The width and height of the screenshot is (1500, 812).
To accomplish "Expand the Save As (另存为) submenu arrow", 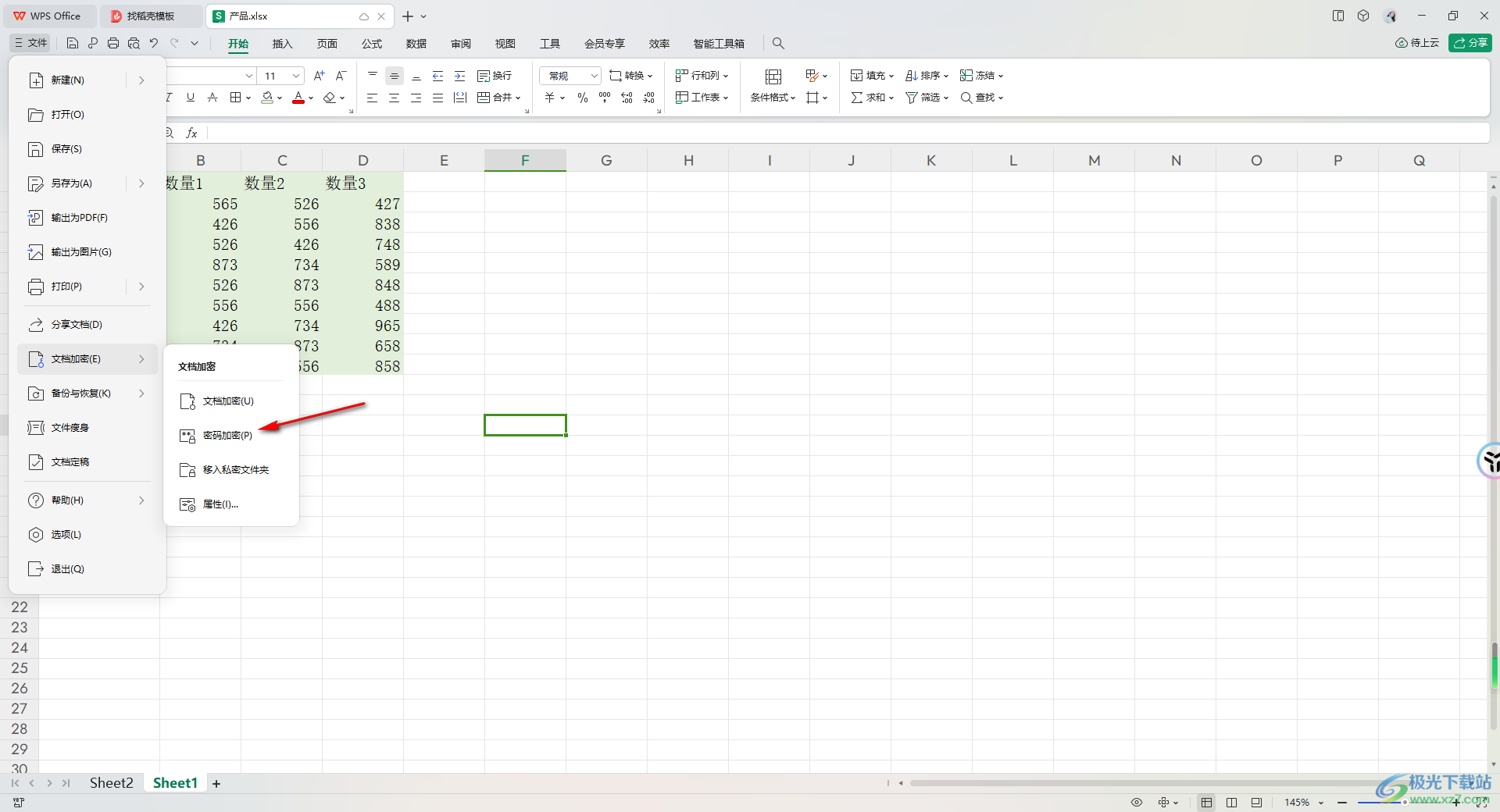I will click(x=141, y=183).
